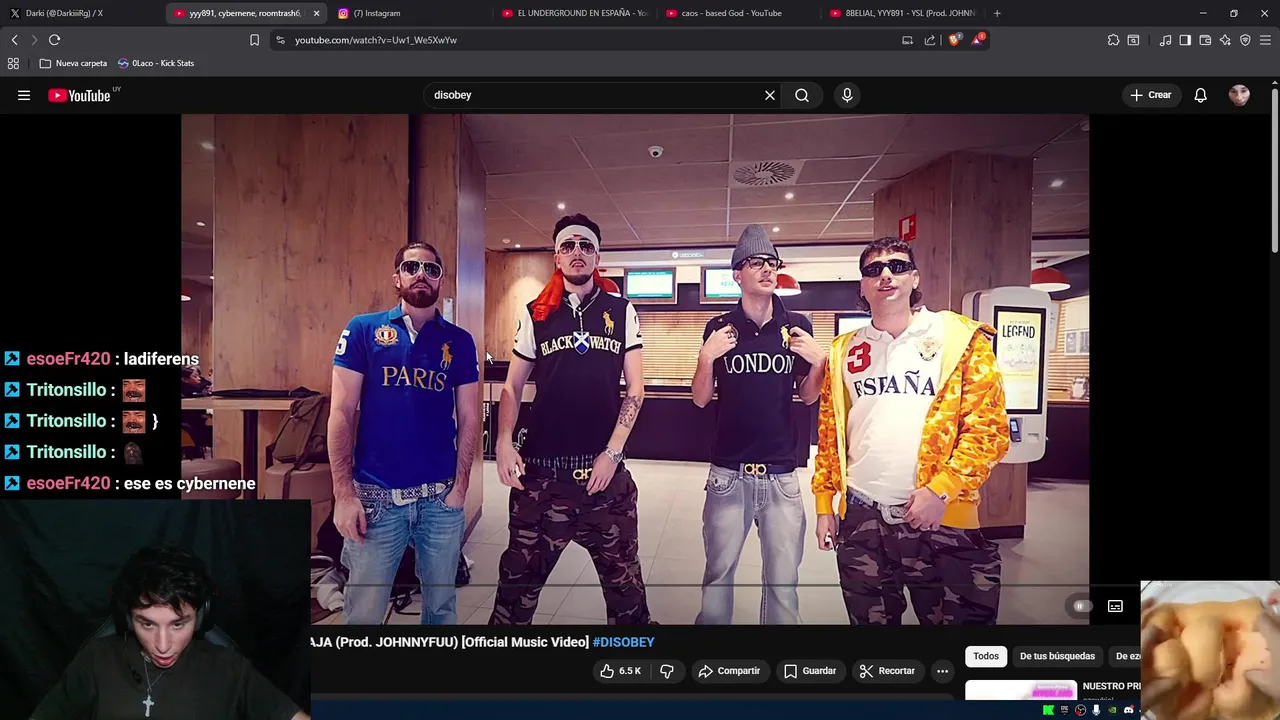This screenshot has width=1280, height=720.
Task: Open the bookmarks bar apps grid
Action: click(13, 63)
